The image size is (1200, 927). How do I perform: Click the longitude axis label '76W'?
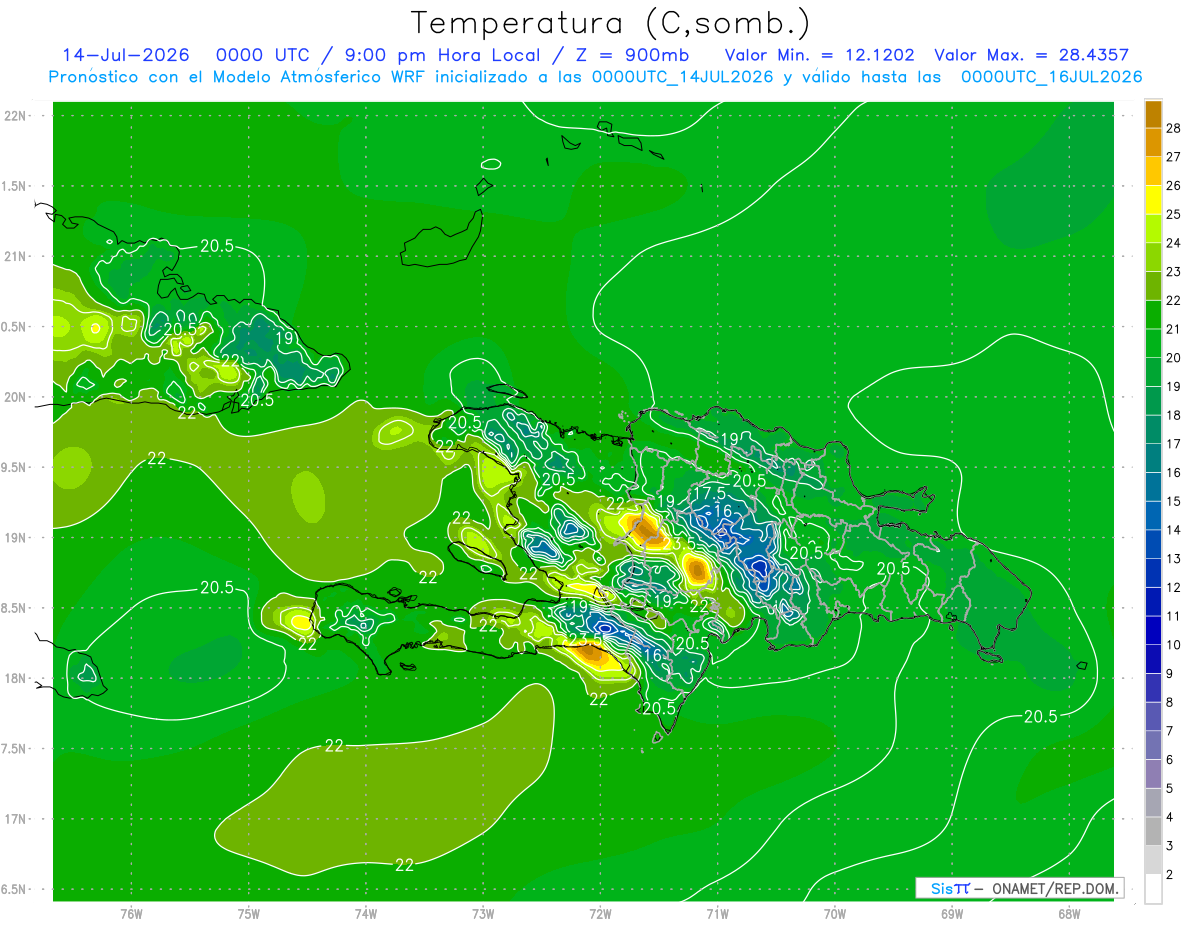tap(131, 915)
